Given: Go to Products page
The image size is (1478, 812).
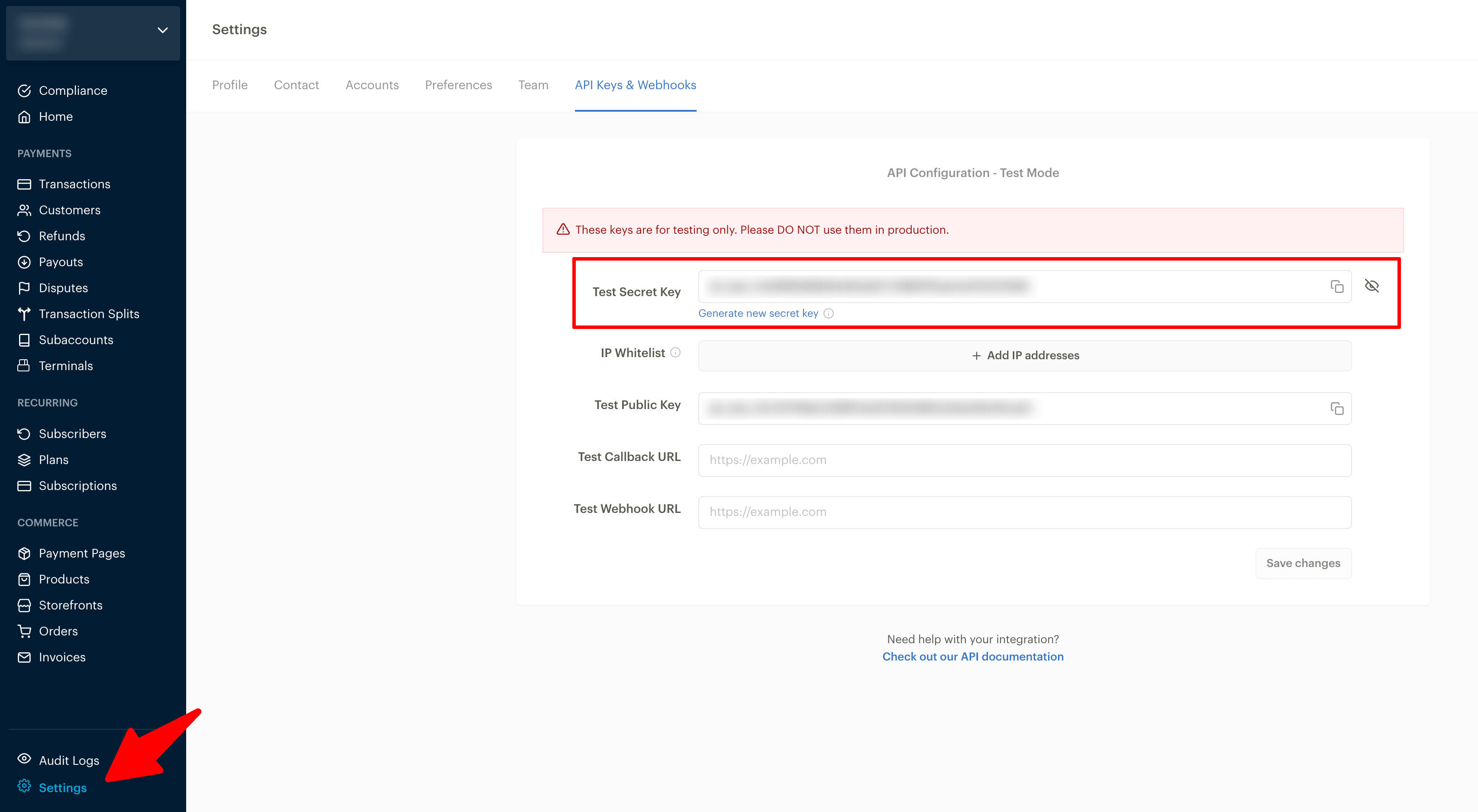Looking at the screenshot, I should click(64, 579).
